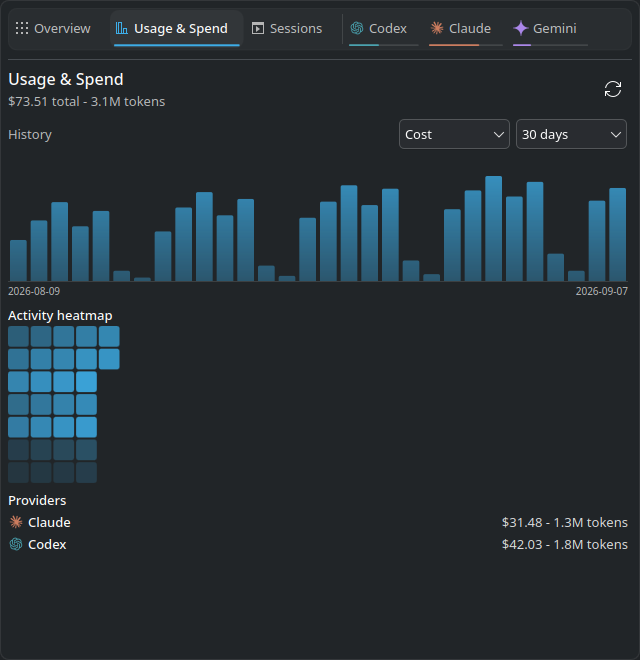
Task: Click the Gemini sparkle icon
Action: pos(521,28)
